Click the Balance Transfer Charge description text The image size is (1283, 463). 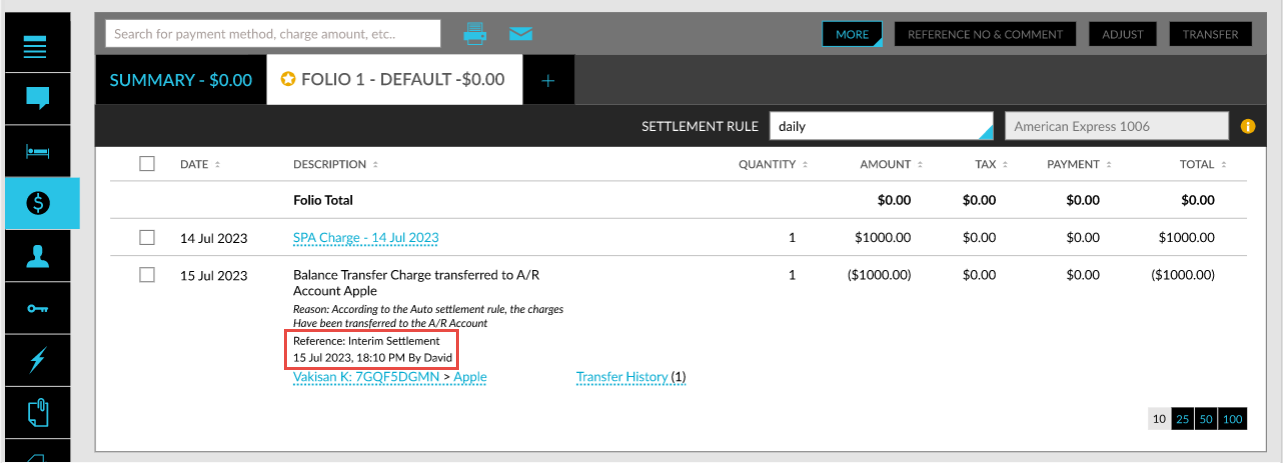click(x=417, y=282)
